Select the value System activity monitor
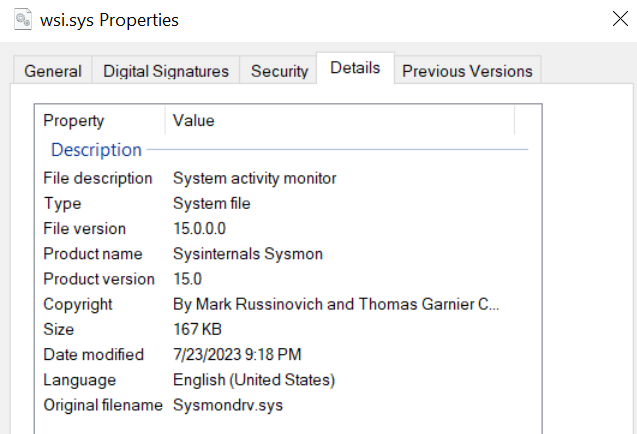The image size is (637, 434). tap(255, 178)
